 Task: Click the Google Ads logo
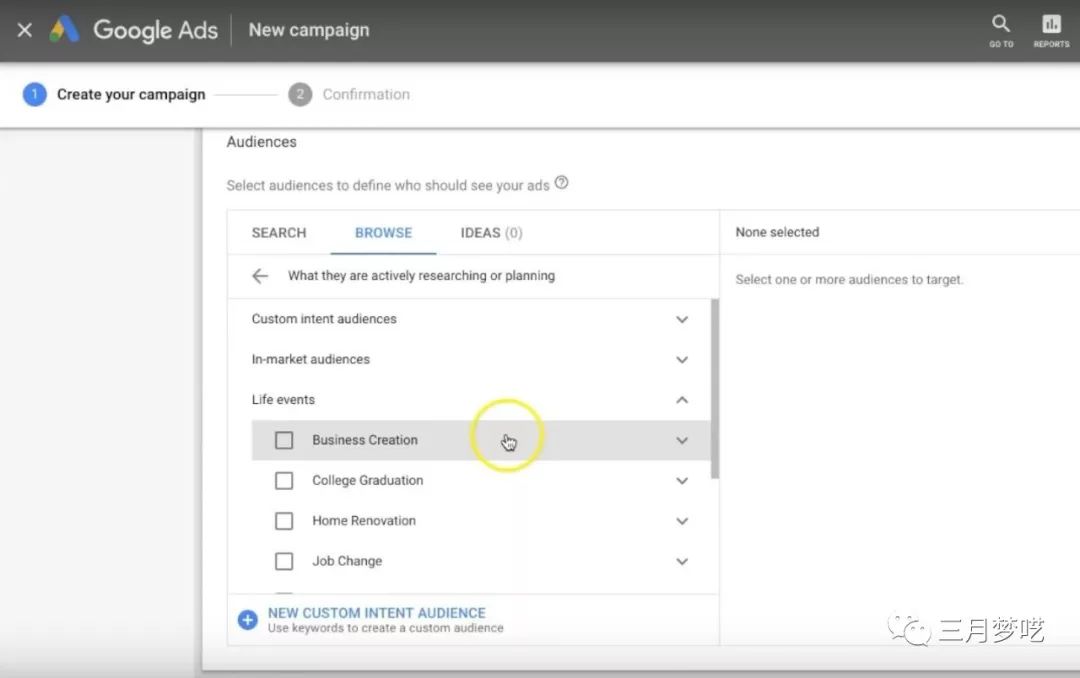(x=65, y=30)
